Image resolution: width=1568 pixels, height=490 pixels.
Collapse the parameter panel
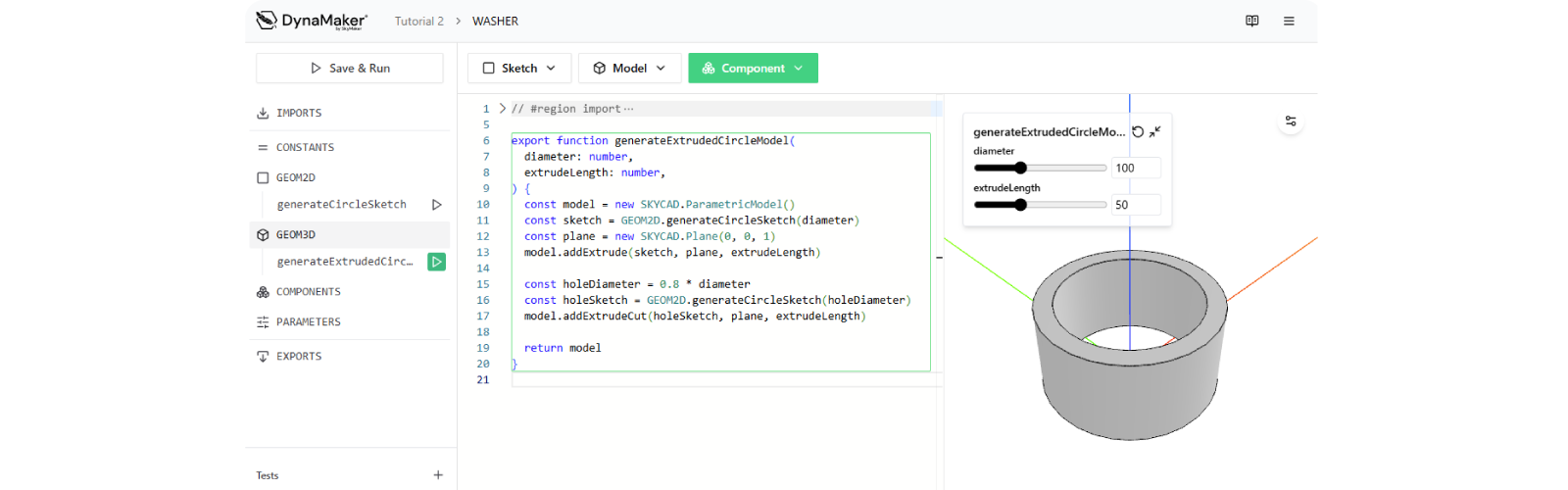click(x=1155, y=131)
